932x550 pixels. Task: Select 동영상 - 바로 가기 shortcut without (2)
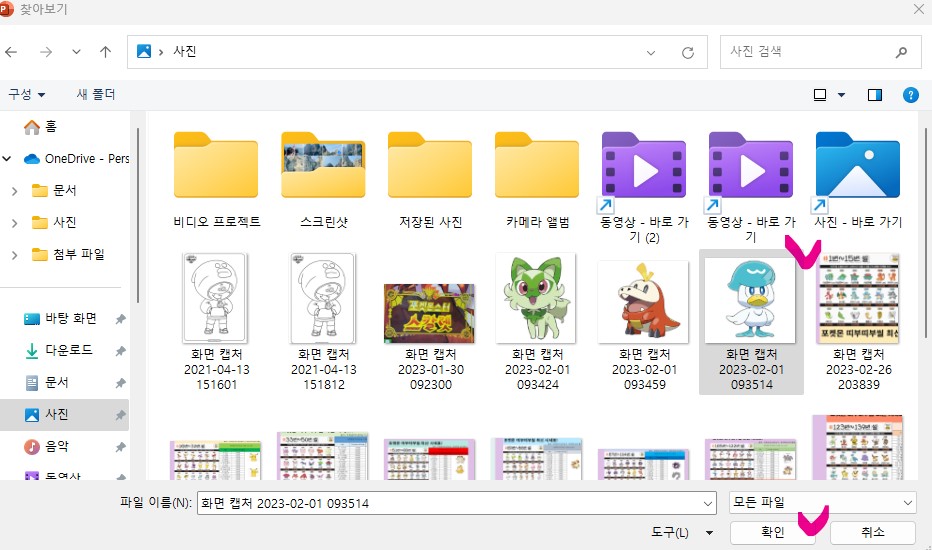pyautogui.click(x=751, y=187)
